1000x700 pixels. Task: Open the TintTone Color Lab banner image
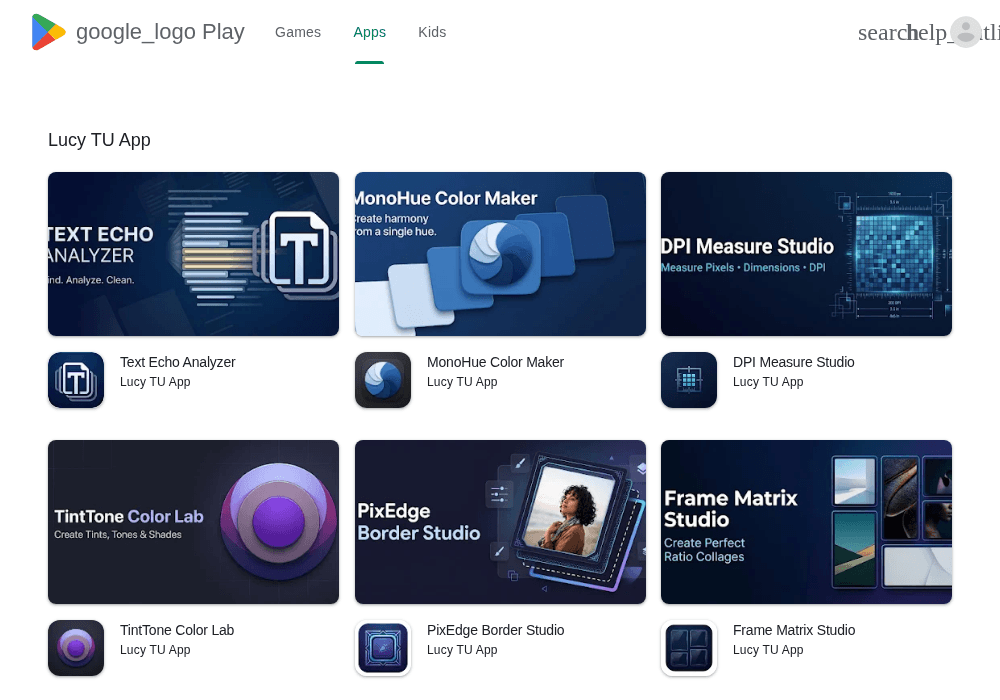(193, 521)
